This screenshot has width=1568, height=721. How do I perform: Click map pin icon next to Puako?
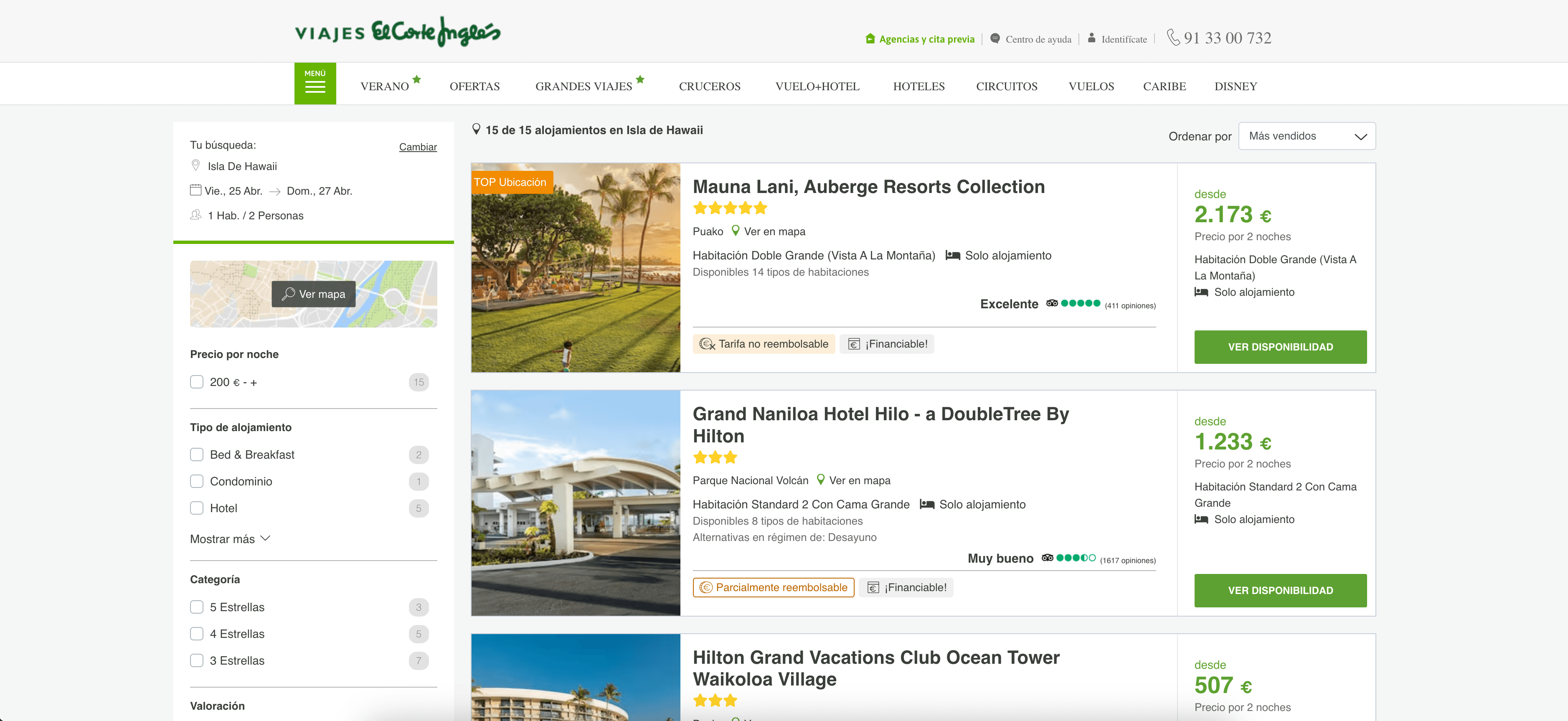tap(735, 231)
